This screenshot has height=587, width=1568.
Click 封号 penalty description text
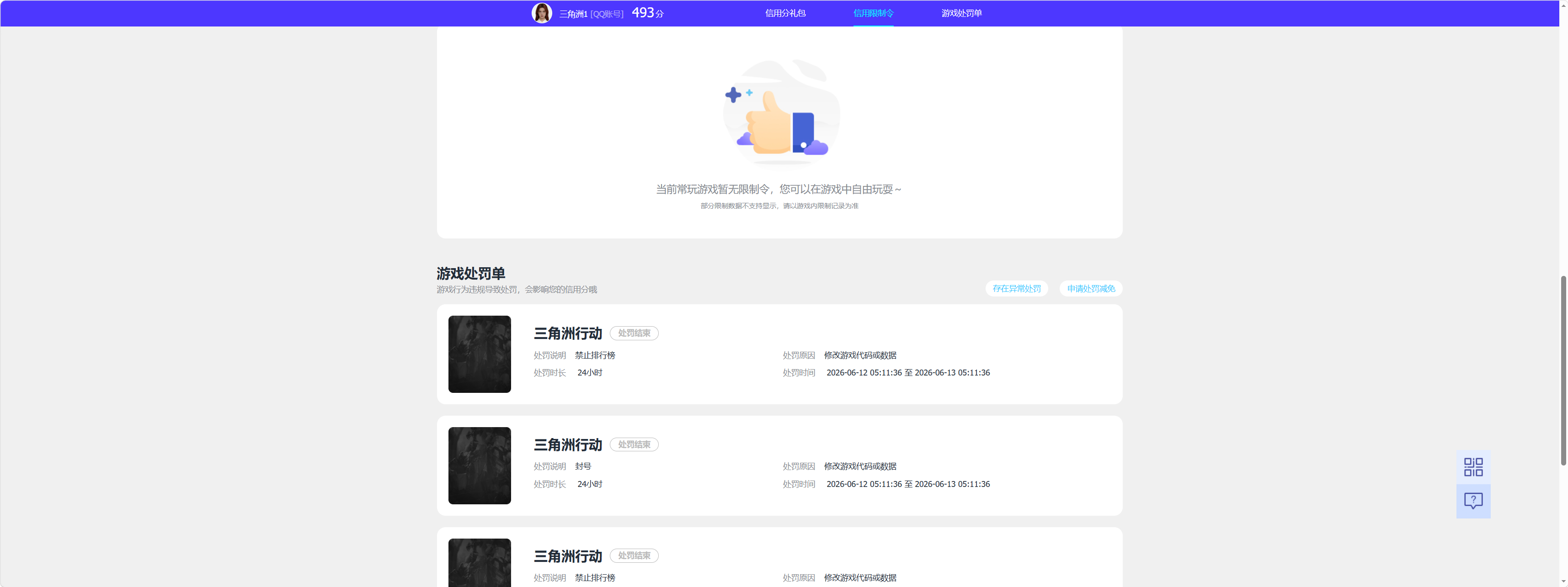point(582,466)
